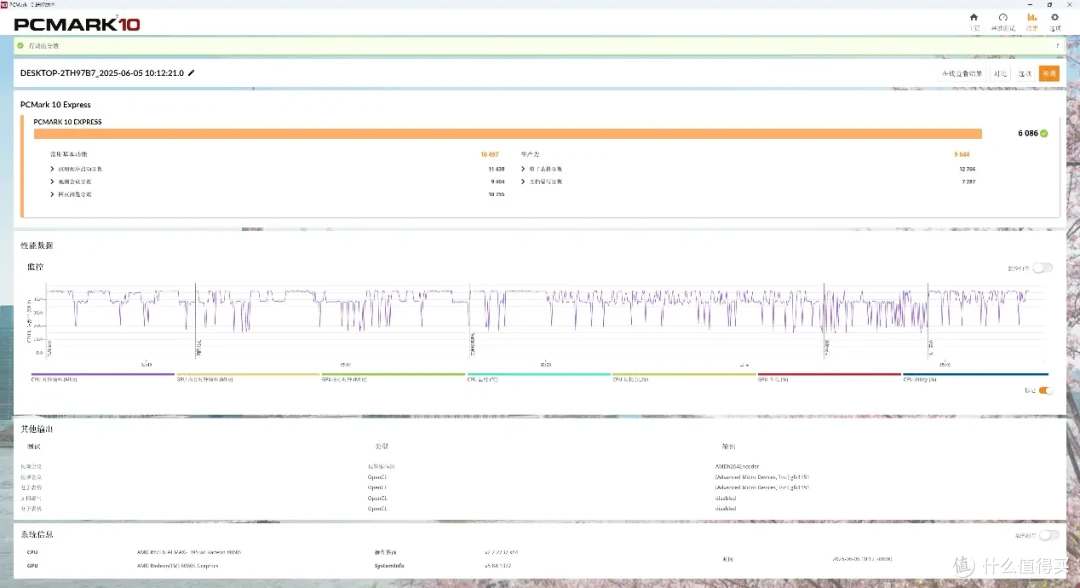
Task: Click the first disabled entry in device column
Action: 725,498
